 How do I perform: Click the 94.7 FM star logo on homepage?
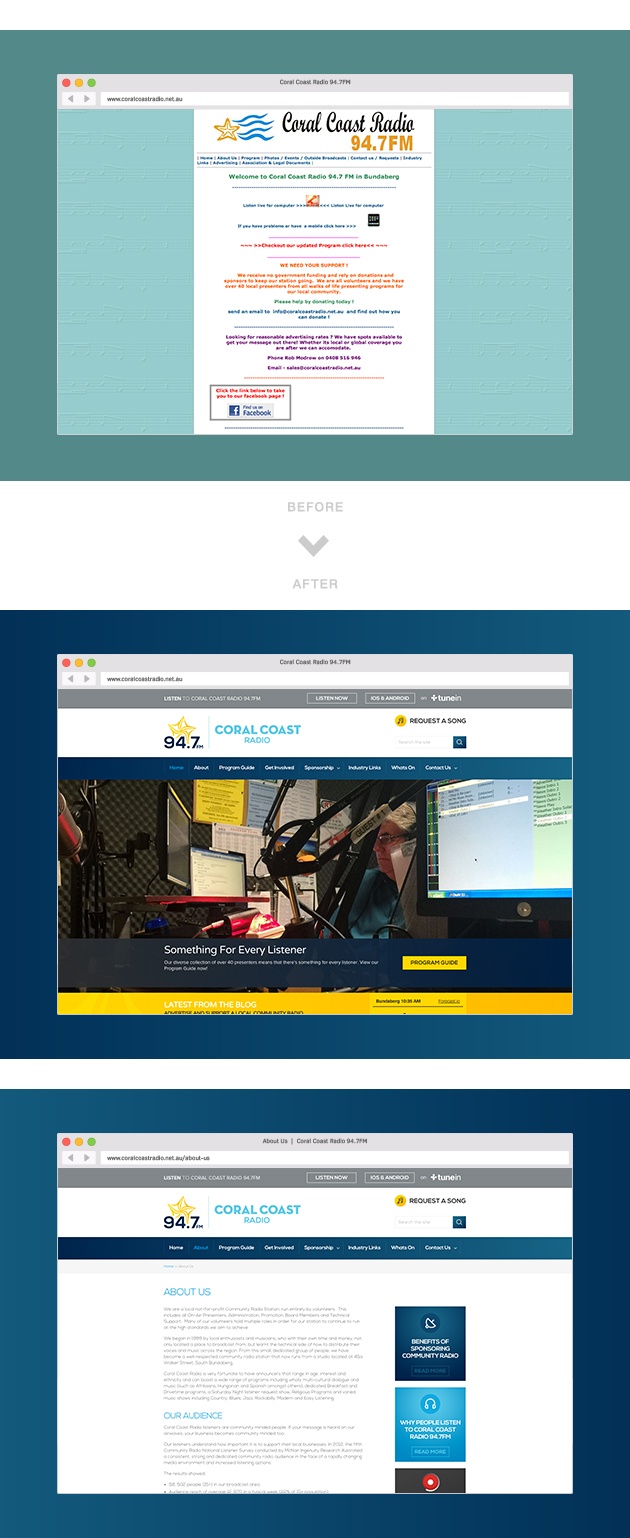[x=183, y=733]
